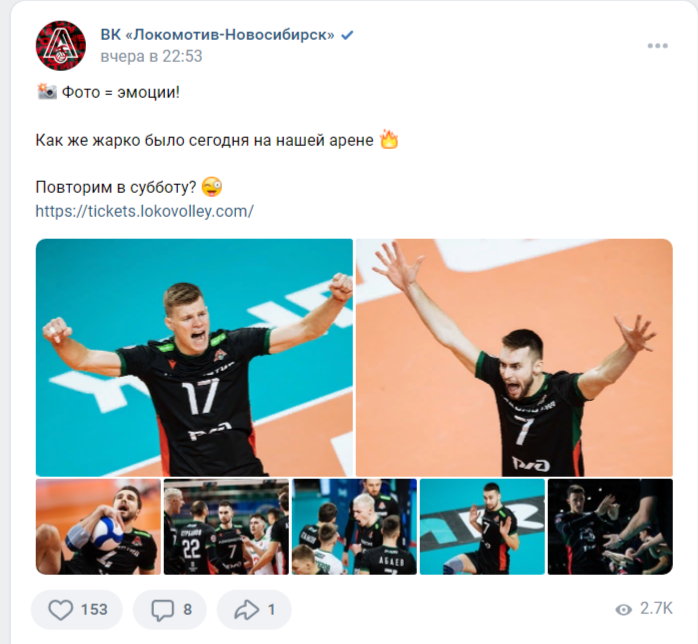
Task: Share the post via the arrow icon
Action: [x=247, y=610]
